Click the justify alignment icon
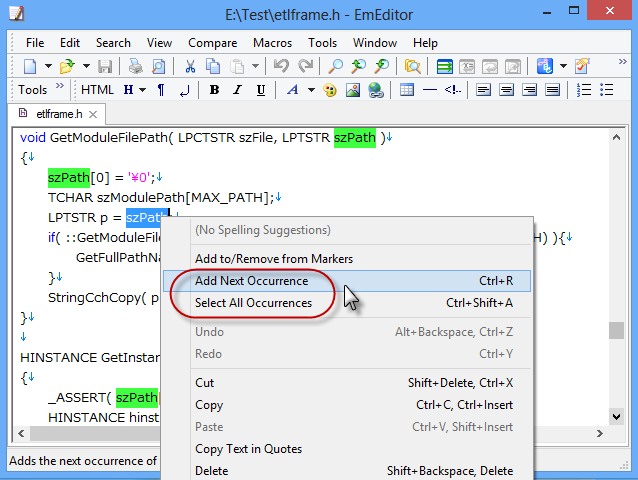638x480 pixels. pos(552,90)
